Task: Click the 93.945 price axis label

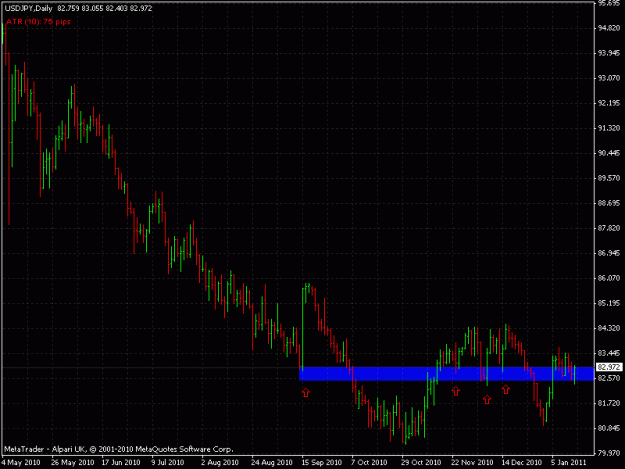Action: point(609,53)
